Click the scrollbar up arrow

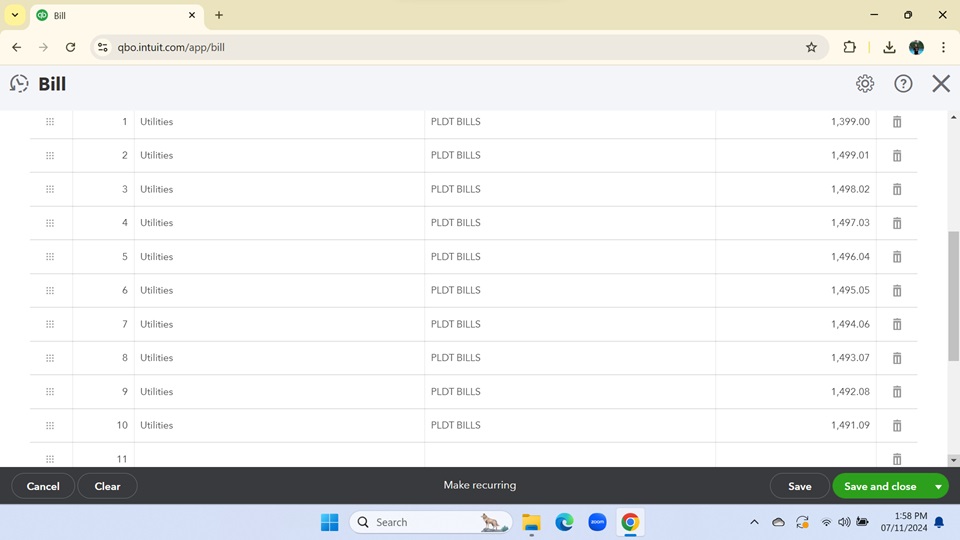point(953,117)
